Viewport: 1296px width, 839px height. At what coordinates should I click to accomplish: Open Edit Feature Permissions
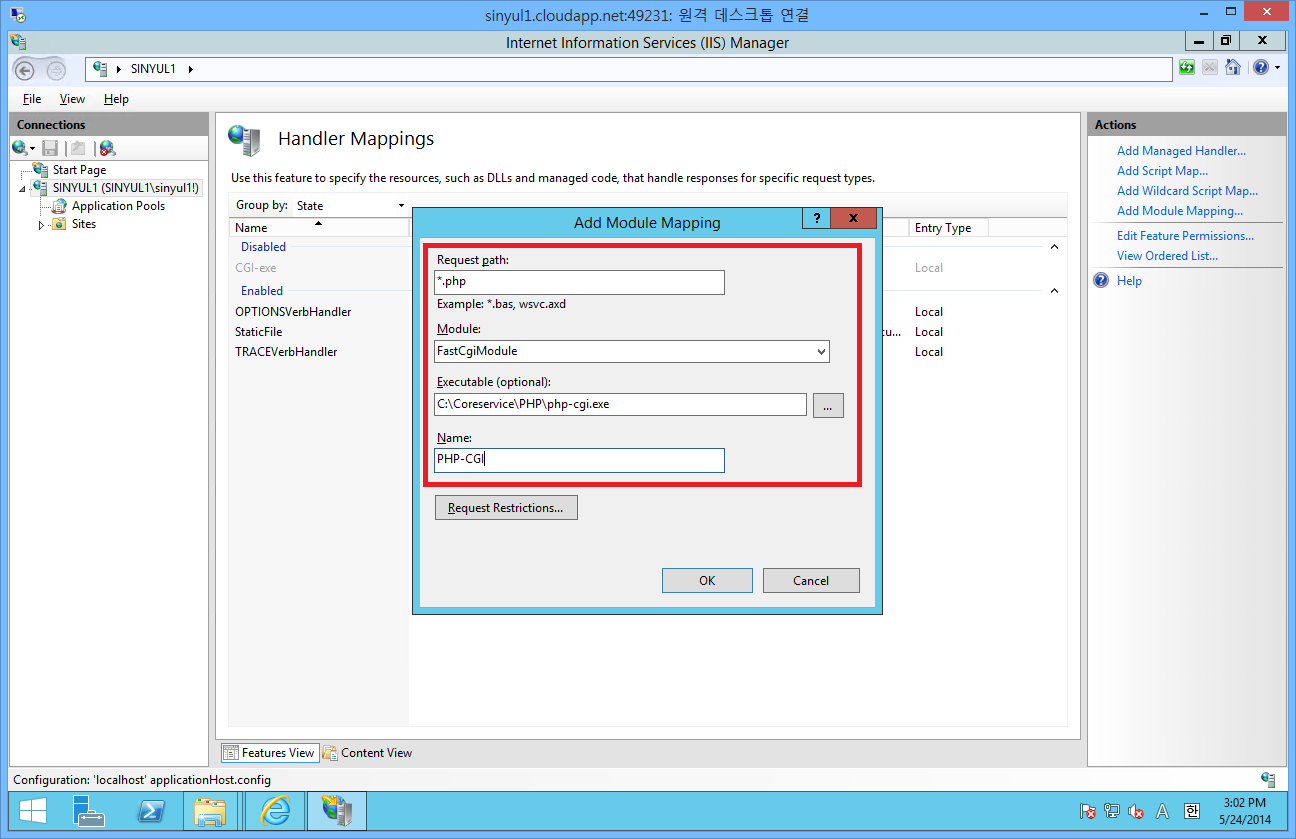(1185, 236)
